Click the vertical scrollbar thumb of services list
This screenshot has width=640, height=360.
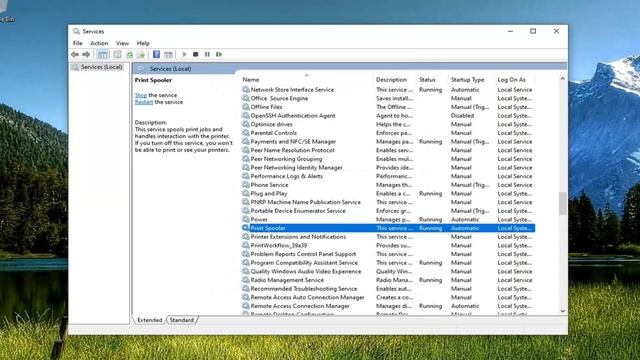click(x=562, y=203)
